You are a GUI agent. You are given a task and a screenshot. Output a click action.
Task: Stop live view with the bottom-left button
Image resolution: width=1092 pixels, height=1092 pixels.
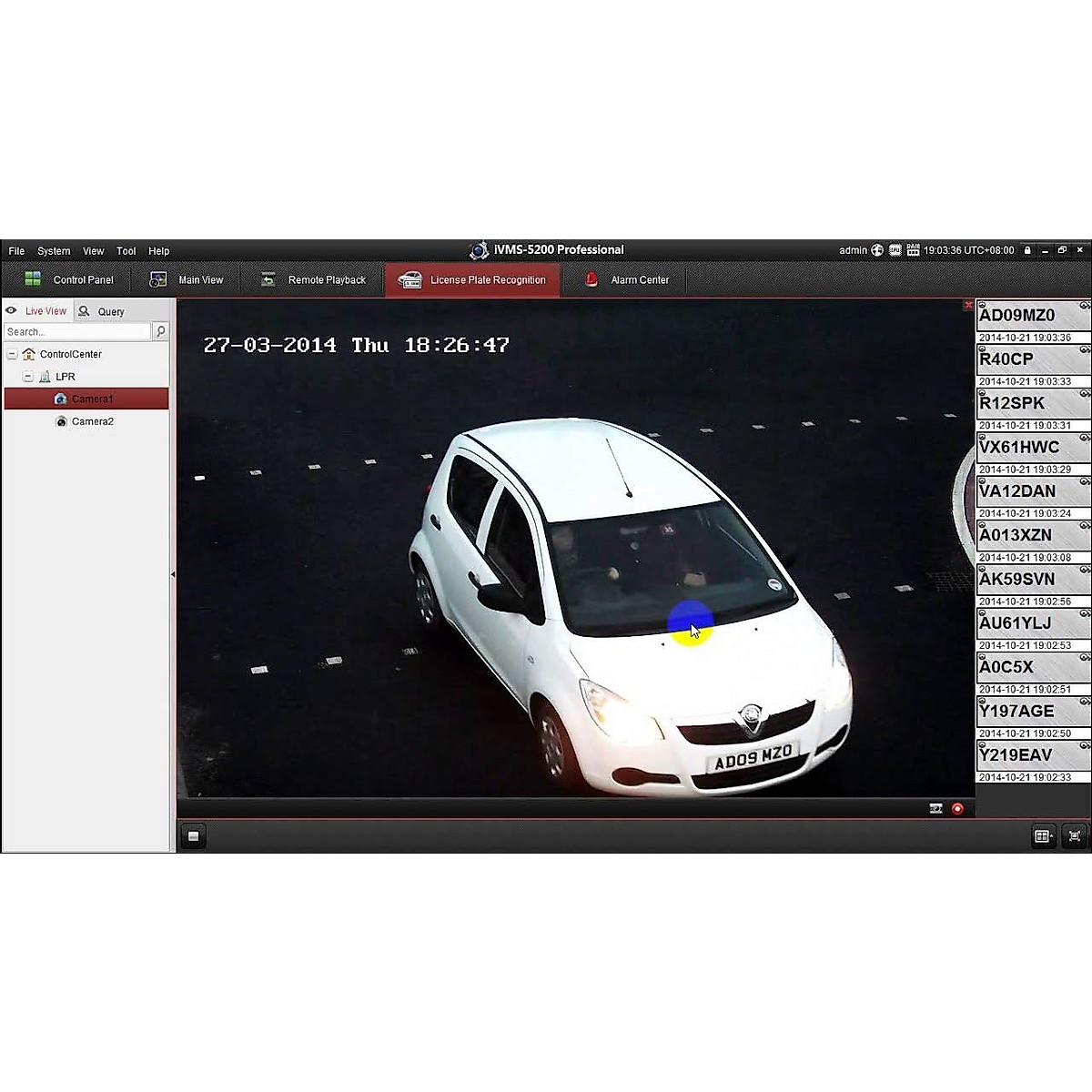pos(193,836)
